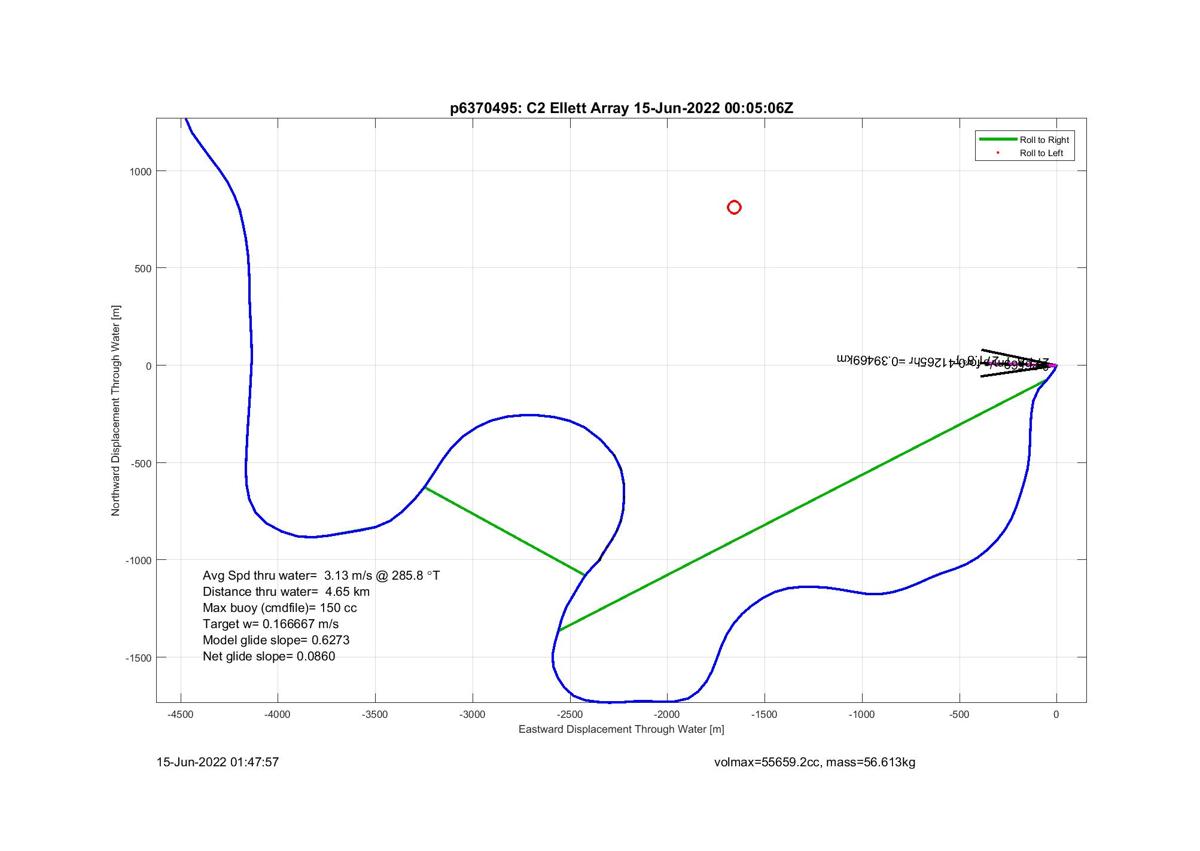Click the x-axis tick label -500
Image resolution: width=1200 pixels, height=851 pixels.
958,715
